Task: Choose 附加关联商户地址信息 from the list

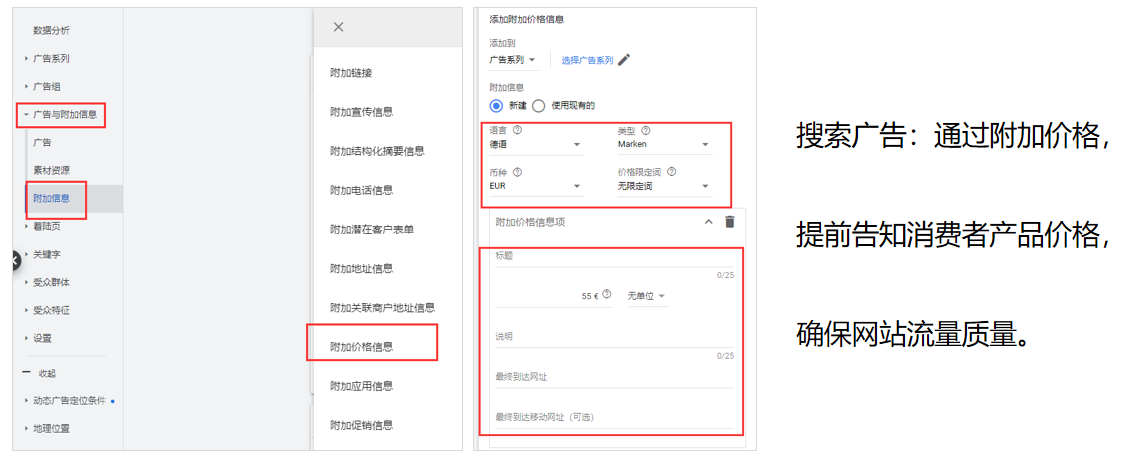Action: 382,307
